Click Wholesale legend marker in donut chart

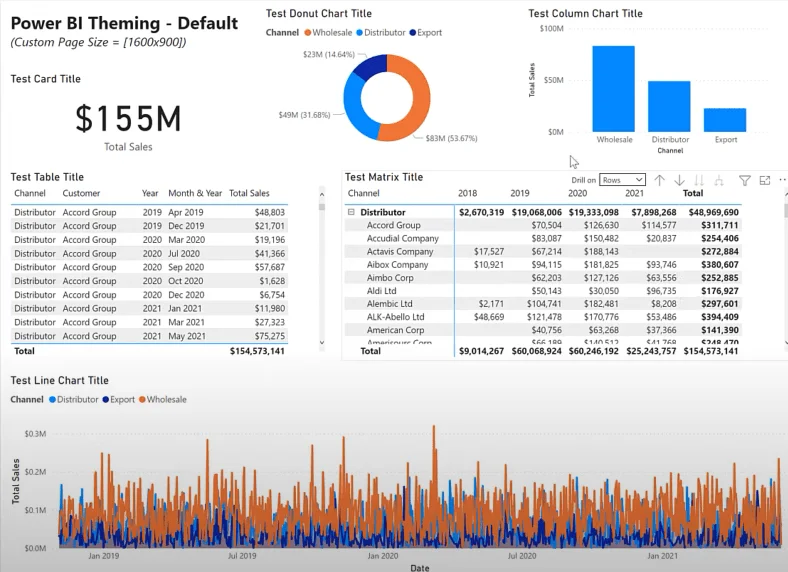point(308,33)
